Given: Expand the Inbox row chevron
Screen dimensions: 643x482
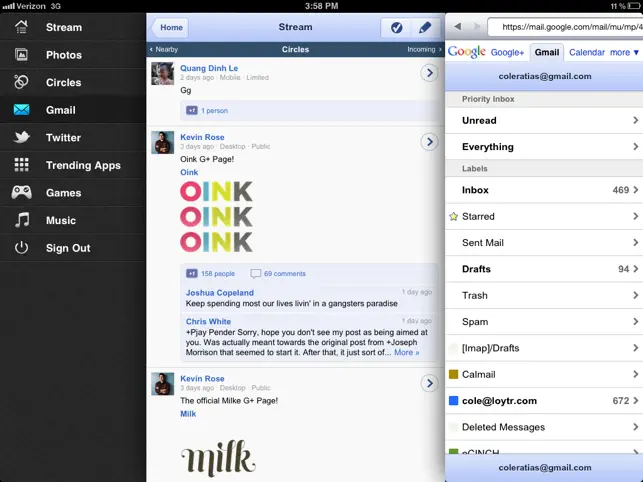Looking at the screenshot, I should [635, 190].
